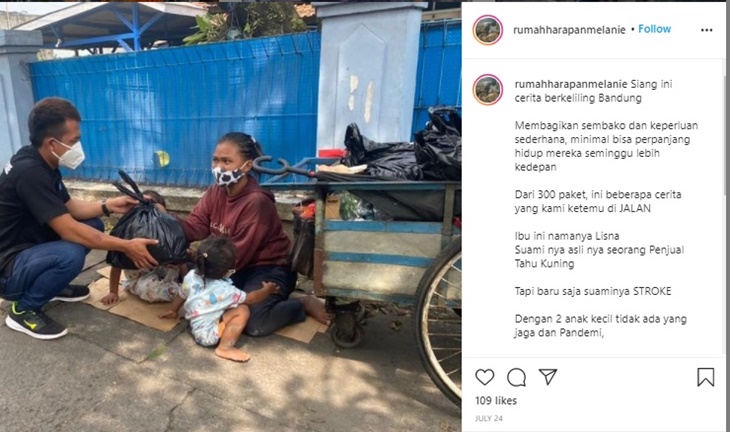
Task: Click caption avatar of rumahharapanmelanie
Action: point(487,89)
